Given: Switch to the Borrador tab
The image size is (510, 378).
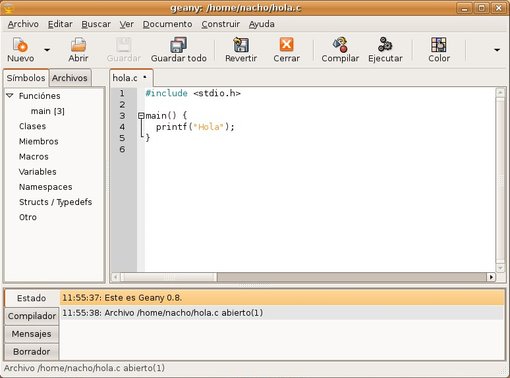Looking at the screenshot, I should (x=32, y=352).
